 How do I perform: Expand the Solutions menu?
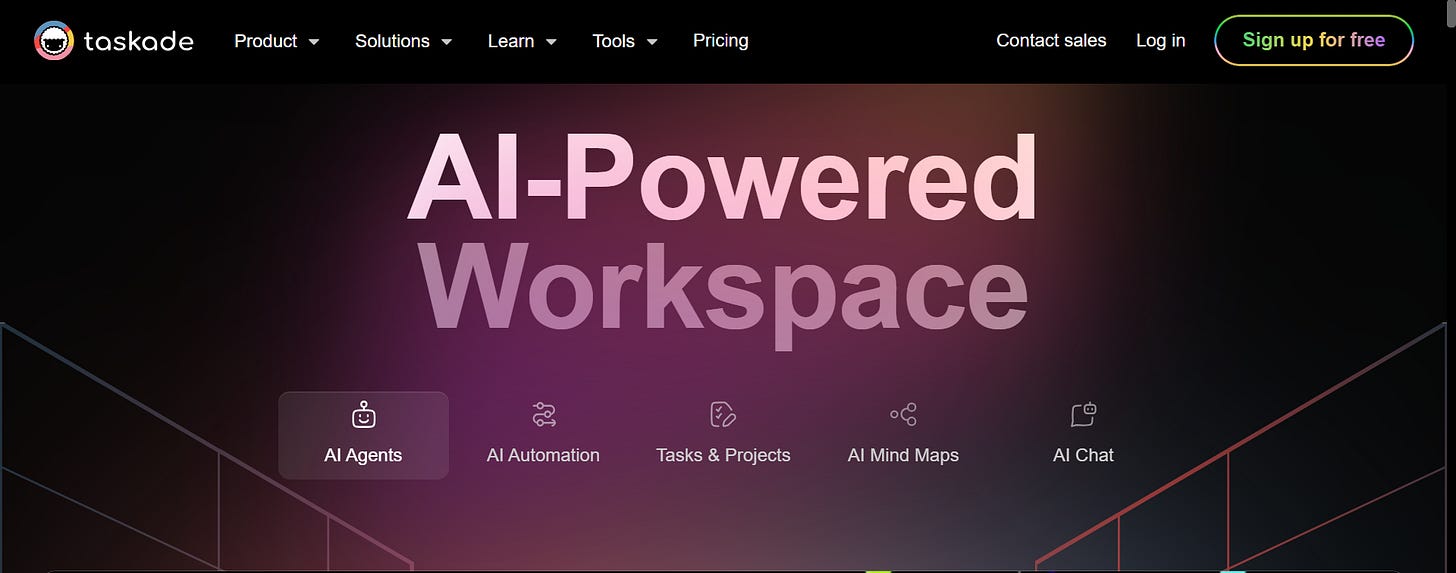(404, 41)
